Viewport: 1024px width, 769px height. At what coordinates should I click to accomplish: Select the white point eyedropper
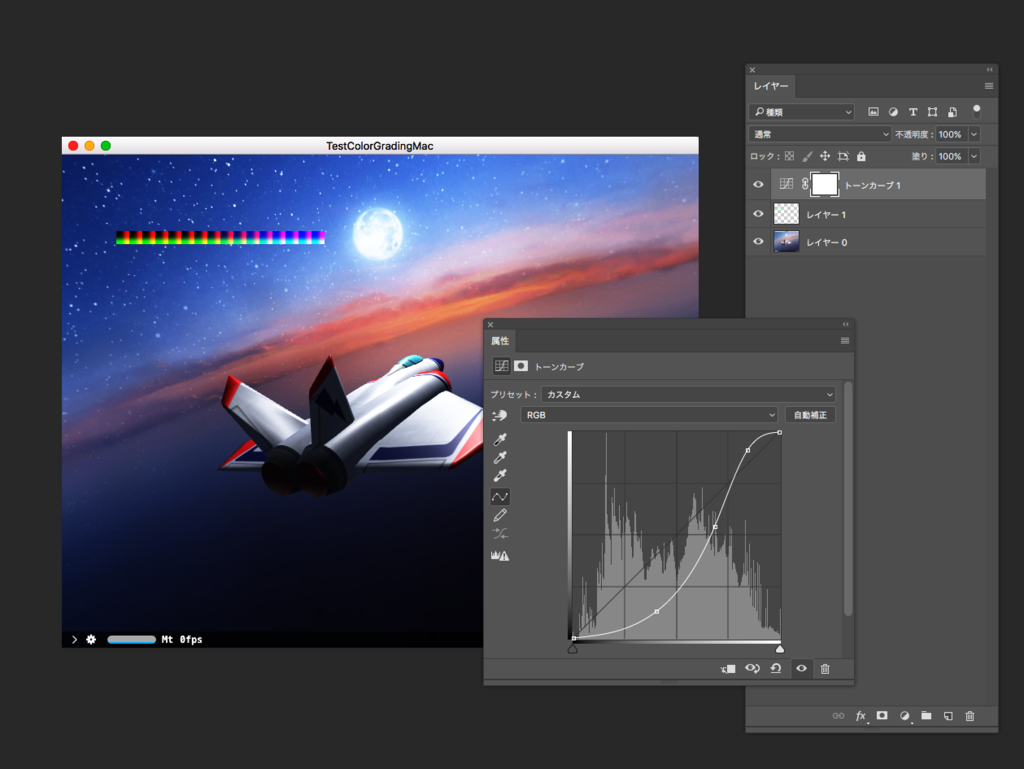pyautogui.click(x=500, y=475)
